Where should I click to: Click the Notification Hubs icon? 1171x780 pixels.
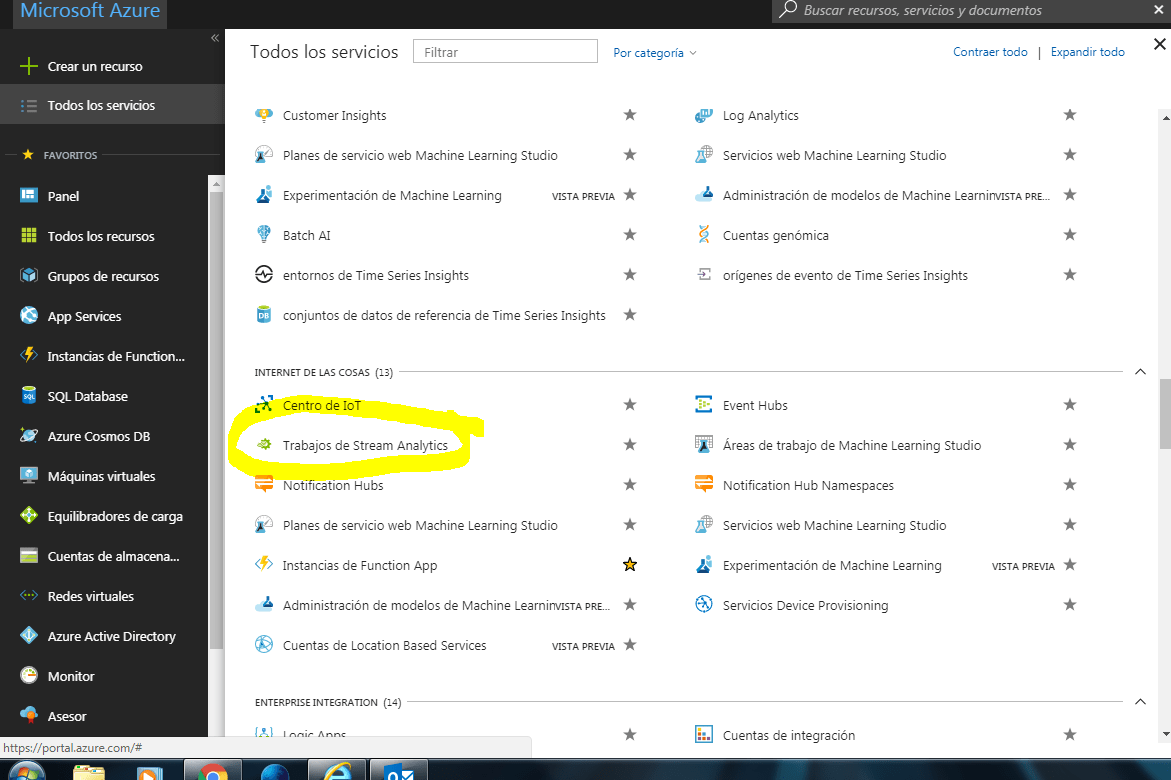tap(264, 484)
